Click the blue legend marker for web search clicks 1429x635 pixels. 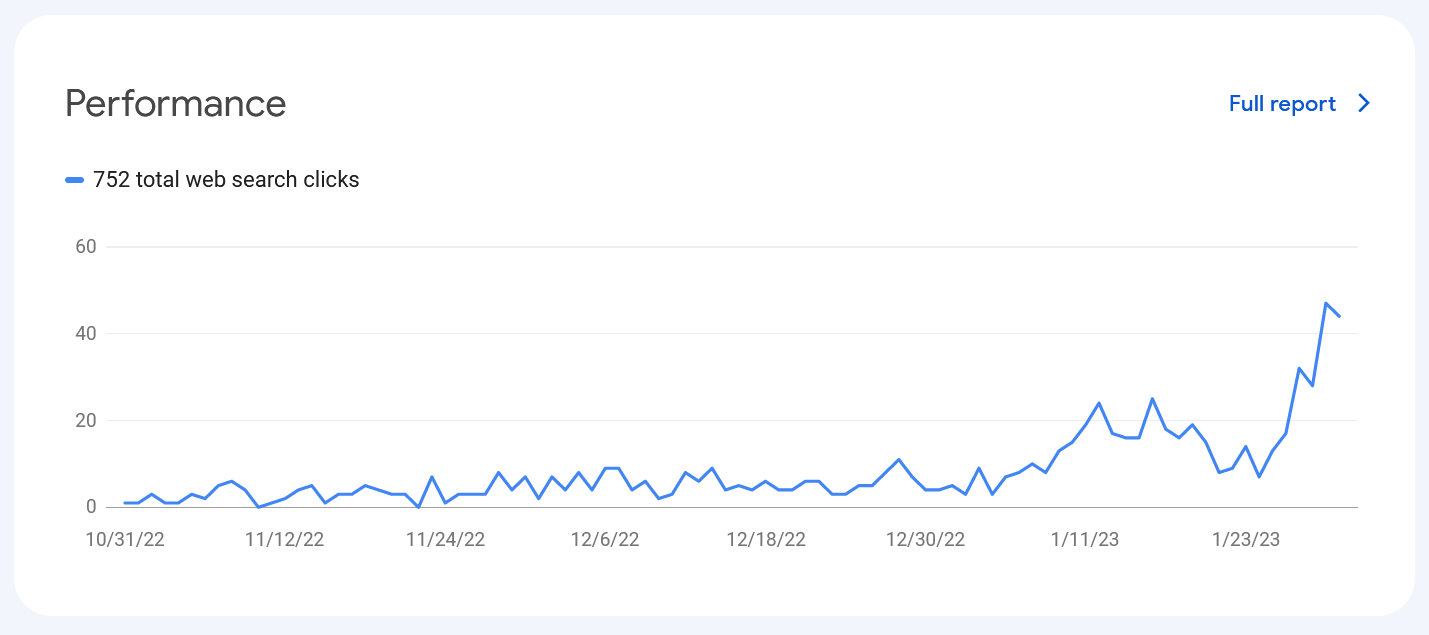[x=74, y=180]
